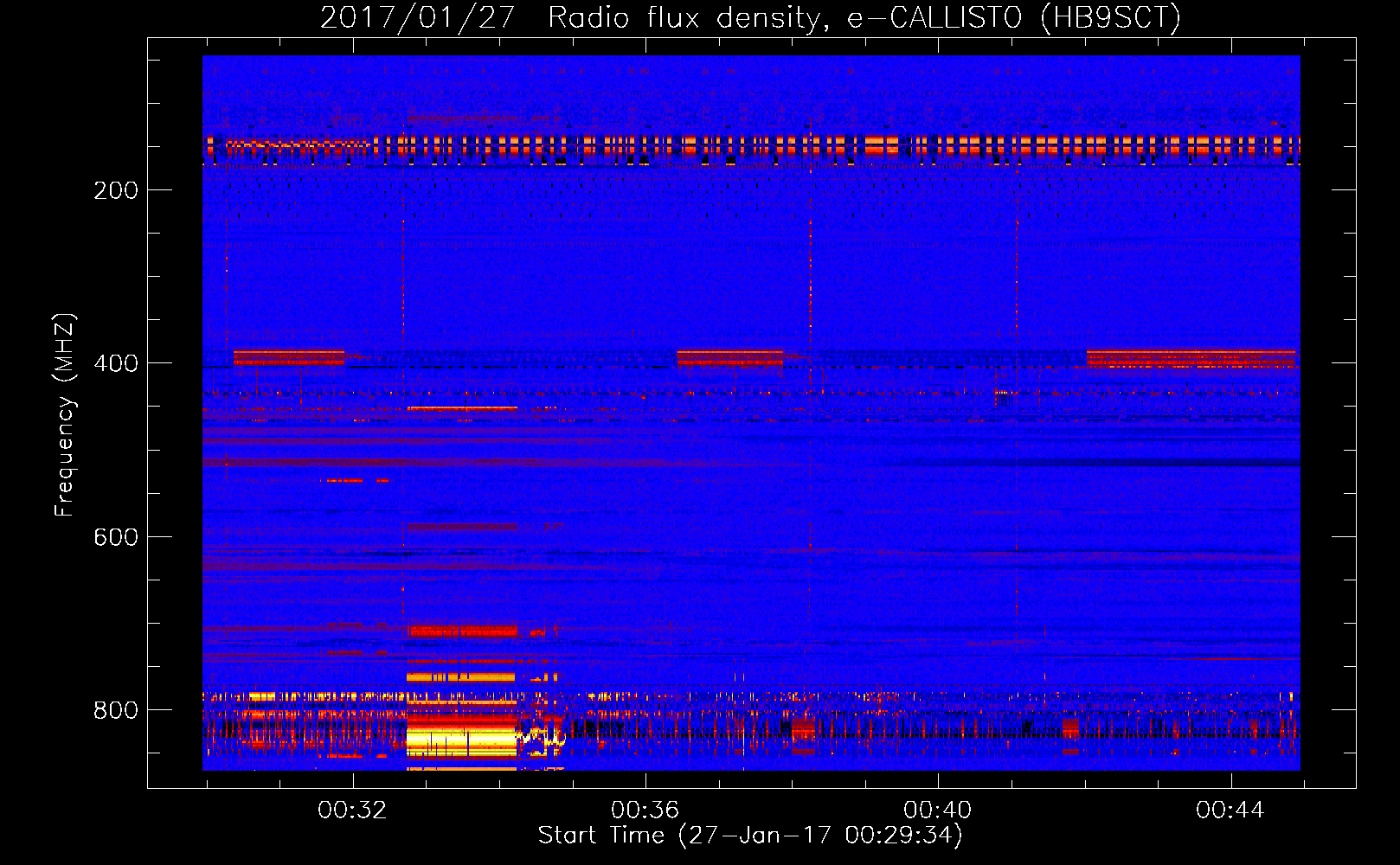Click the 00:32 time tick label
Image resolution: width=1400 pixels, height=865 pixels.
[x=352, y=811]
